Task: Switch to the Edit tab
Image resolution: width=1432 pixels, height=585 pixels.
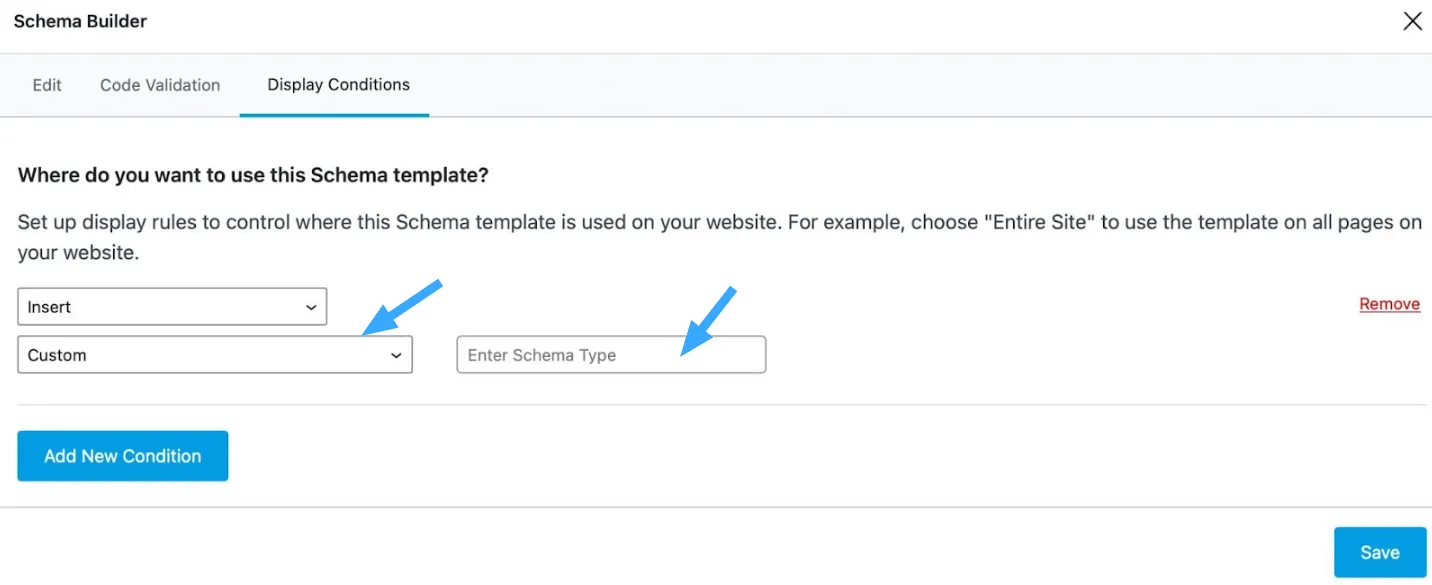Action: [x=47, y=85]
